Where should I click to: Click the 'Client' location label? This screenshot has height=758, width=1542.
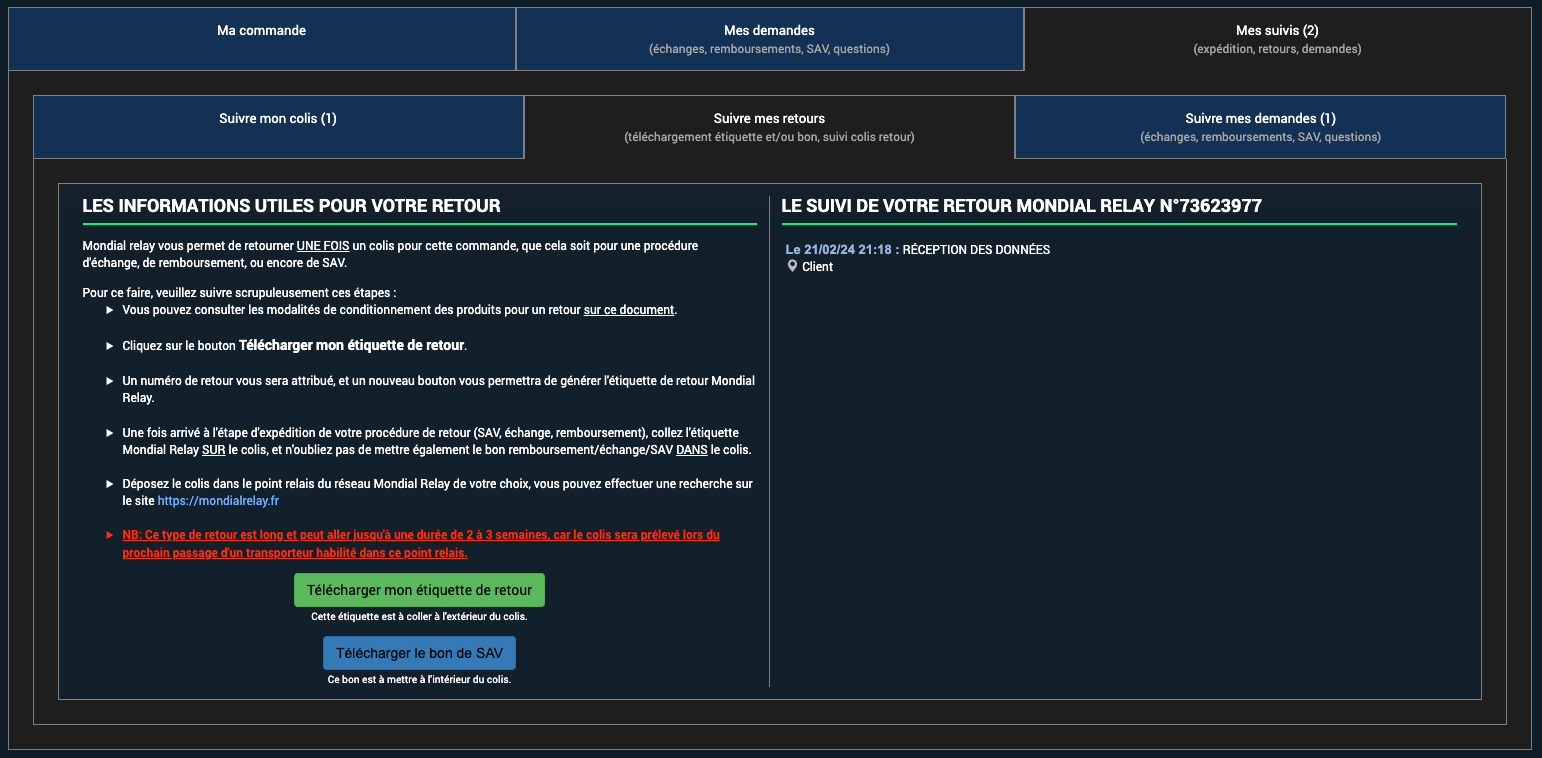[817, 267]
